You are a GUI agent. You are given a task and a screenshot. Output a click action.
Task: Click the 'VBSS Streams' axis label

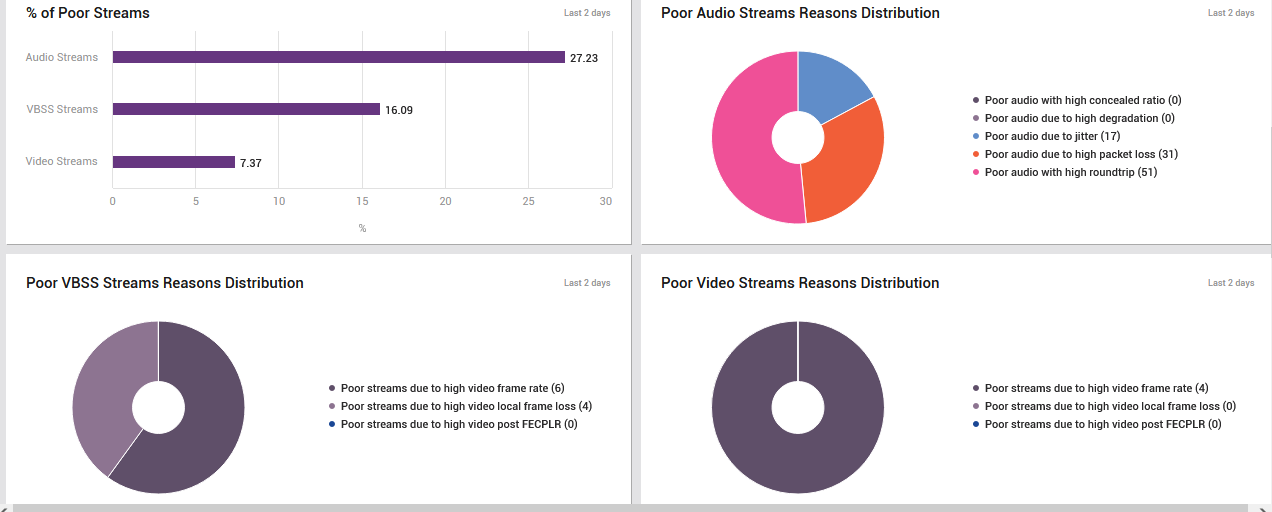tap(62, 109)
